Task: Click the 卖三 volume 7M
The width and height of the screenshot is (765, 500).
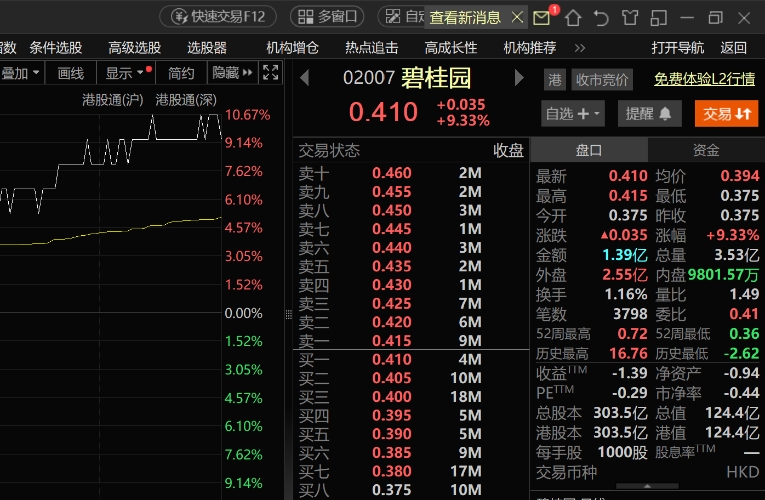Action: [470, 303]
